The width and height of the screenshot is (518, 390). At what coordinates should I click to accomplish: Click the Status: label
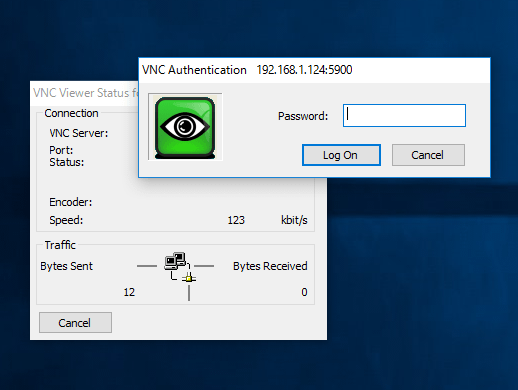pyautogui.click(x=67, y=162)
